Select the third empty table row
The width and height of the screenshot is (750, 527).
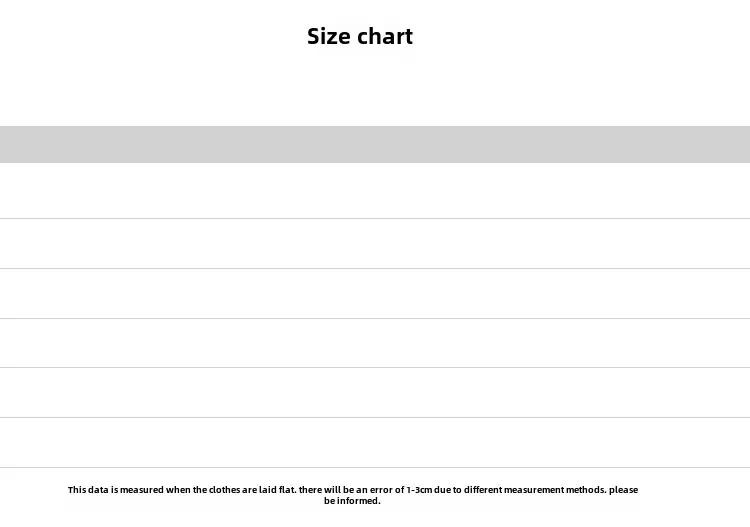pos(375,293)
